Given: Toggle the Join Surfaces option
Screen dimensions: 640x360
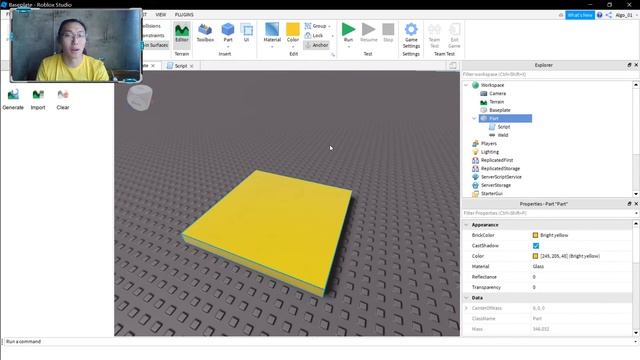Looking at the screenshot, I should [x=155, y=45].
